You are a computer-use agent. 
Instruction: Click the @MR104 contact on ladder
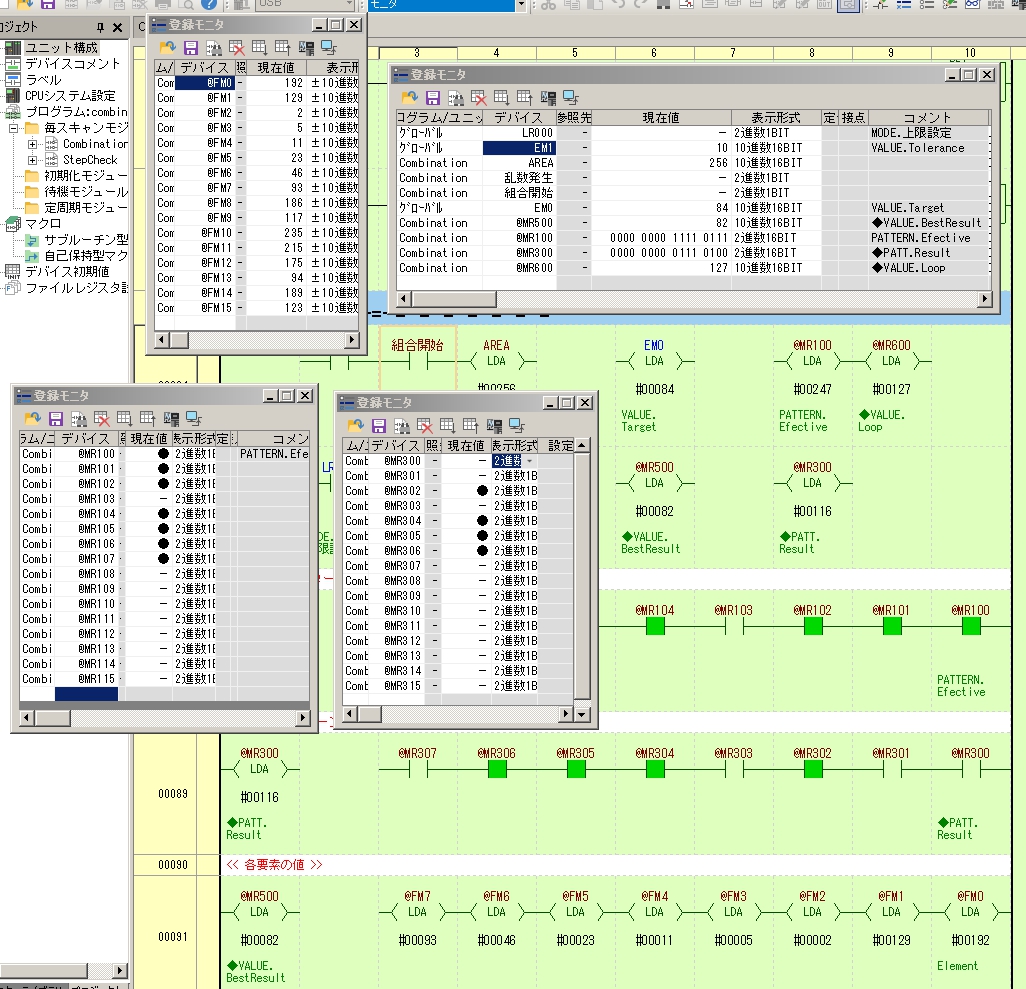(655, 626)
